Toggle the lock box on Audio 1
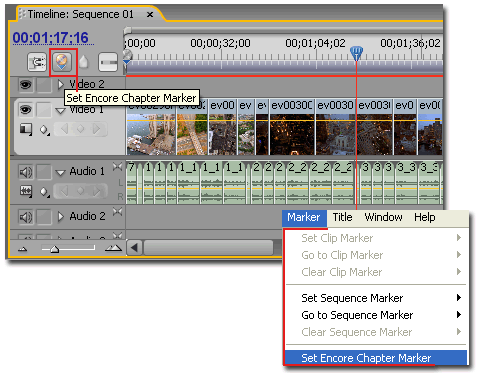The height and width of the screenshot is (373, 479). (44, 172)
